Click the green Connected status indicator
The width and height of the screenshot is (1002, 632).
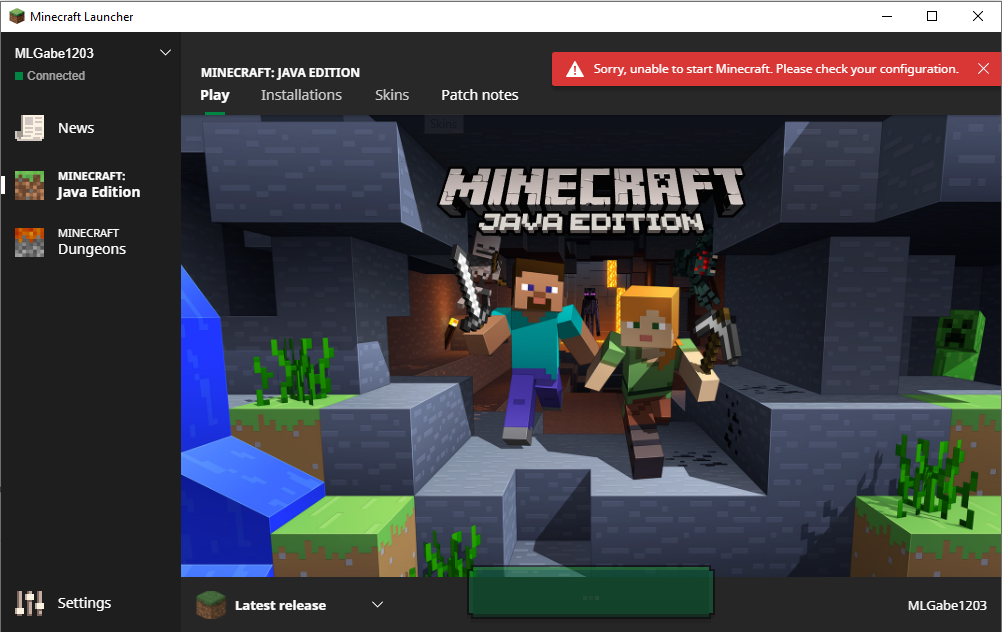coord(19,76)
